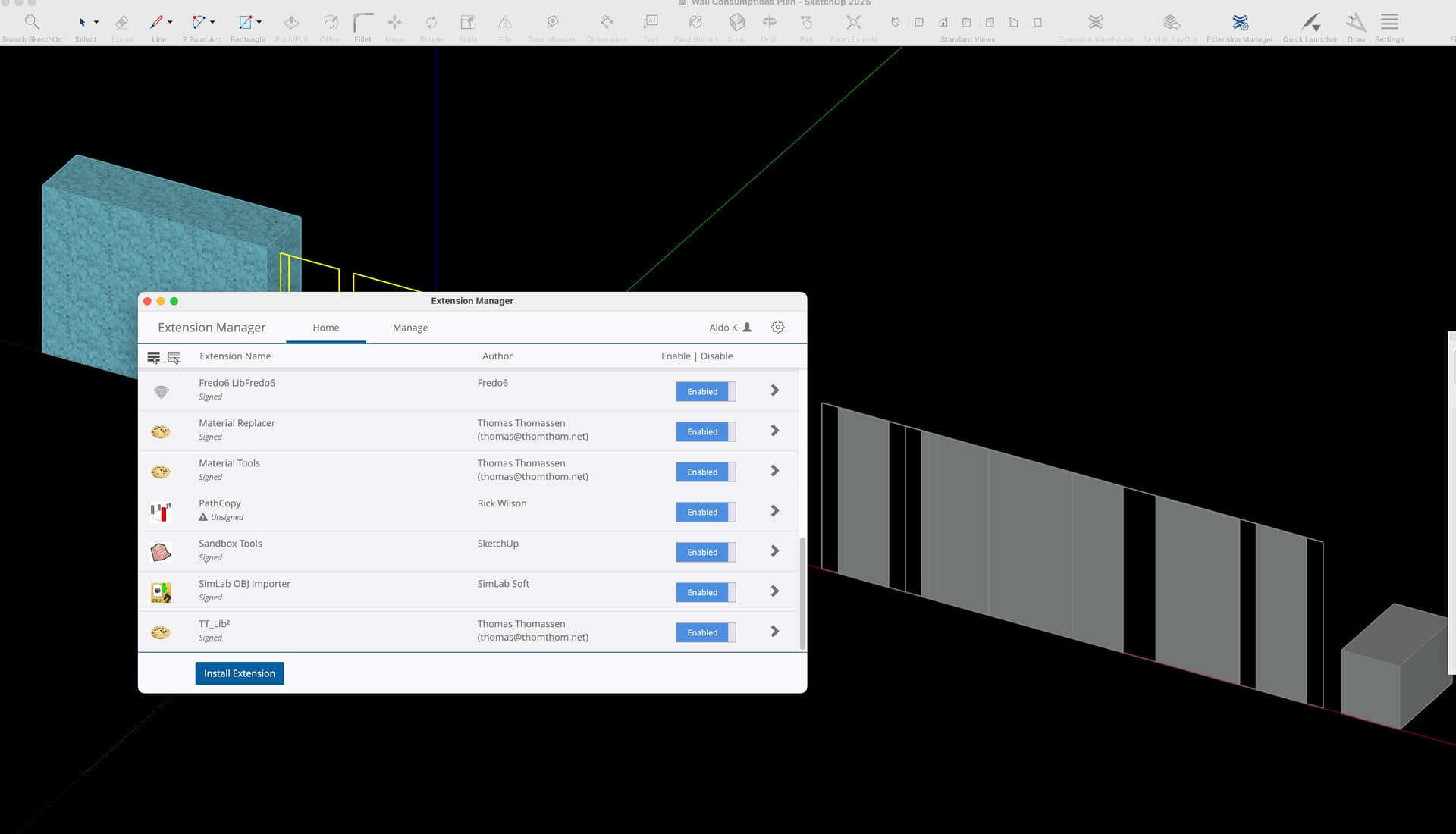This screenshot has width=1456, height=834.
Task: Expand PathCopy details chevron
Action: pos(775,511)
